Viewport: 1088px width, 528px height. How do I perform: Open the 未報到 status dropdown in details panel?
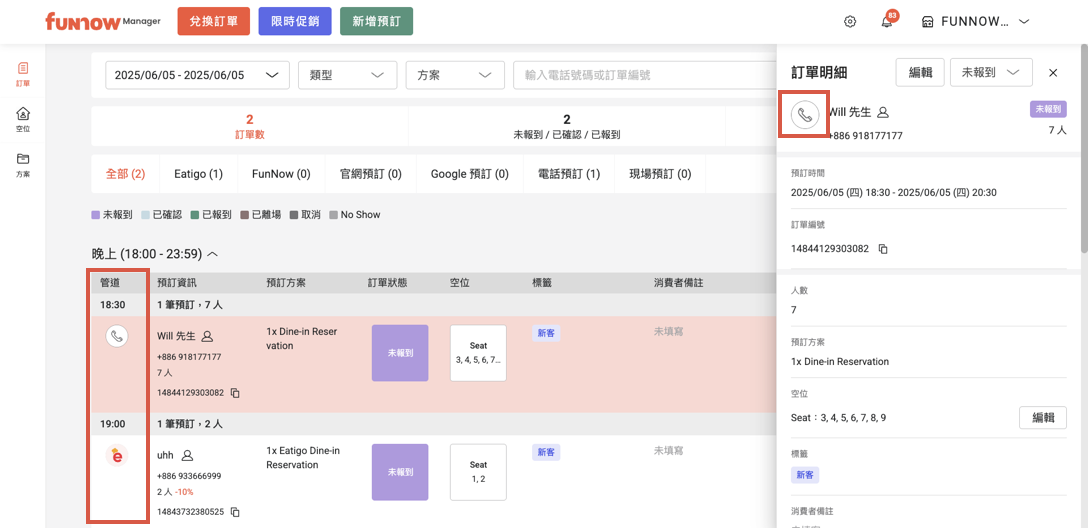pyautogui.click(x=990, y=72)
